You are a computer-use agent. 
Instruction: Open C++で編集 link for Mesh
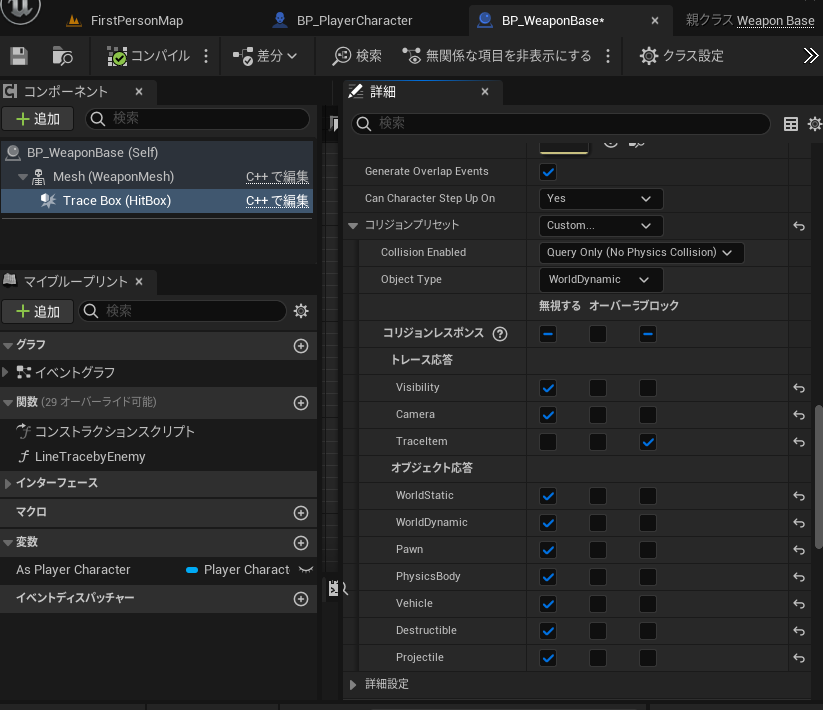point(277,177)
